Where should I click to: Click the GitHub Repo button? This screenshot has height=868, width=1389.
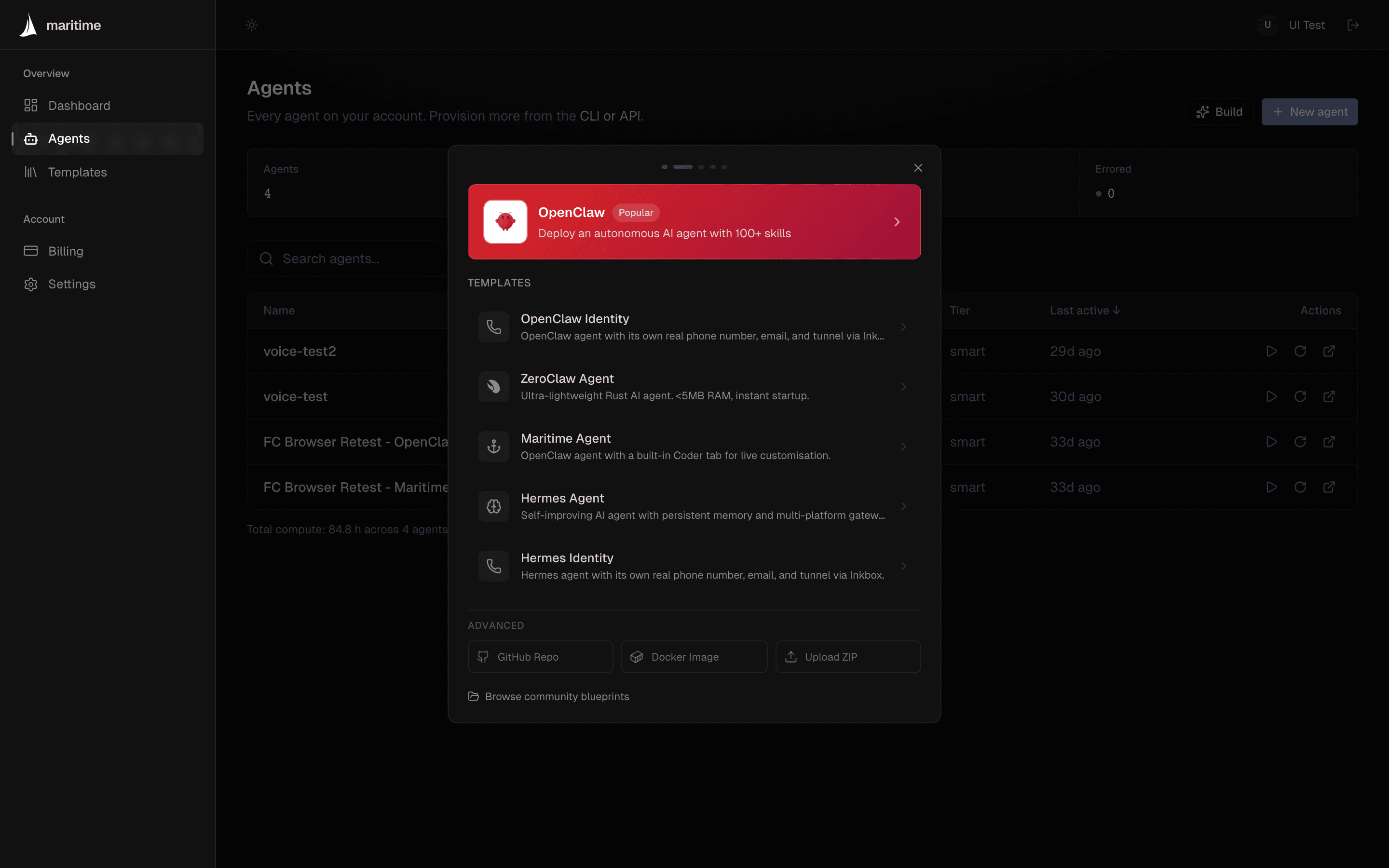click(x=540, y=657)
